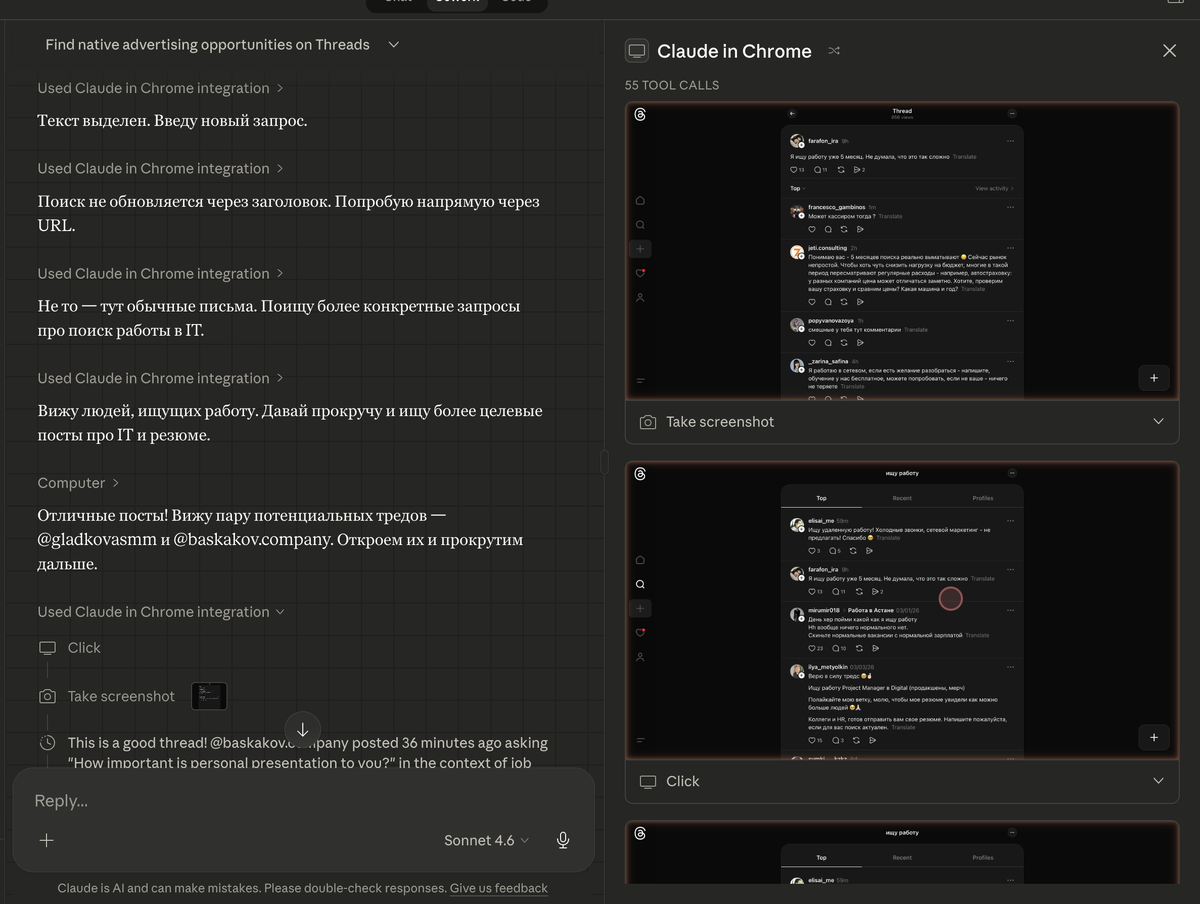Click the '55 TOOL CALLS' label
The height and width of the screenshot is (904, 1200).
click(672, 85)
